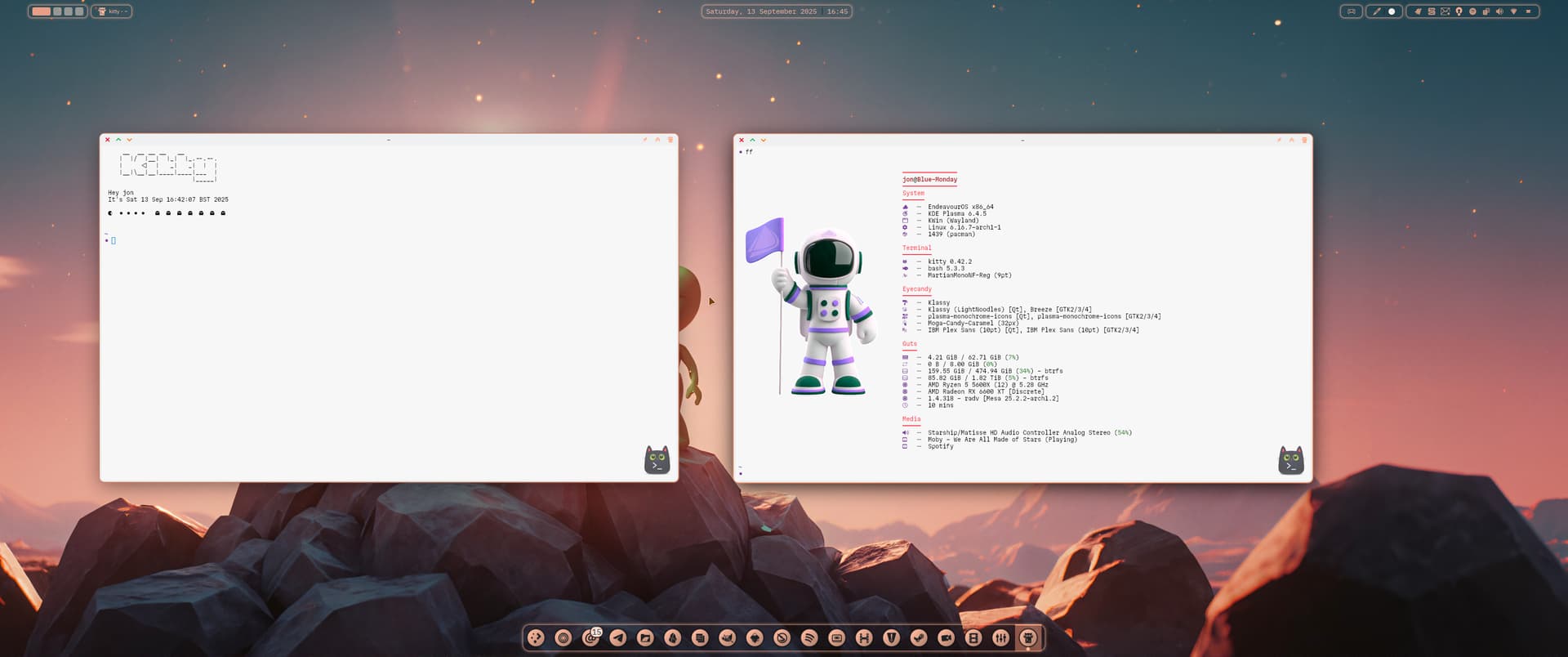
Task: Switch to the second virtual desktop in pager
Action: 58,11
